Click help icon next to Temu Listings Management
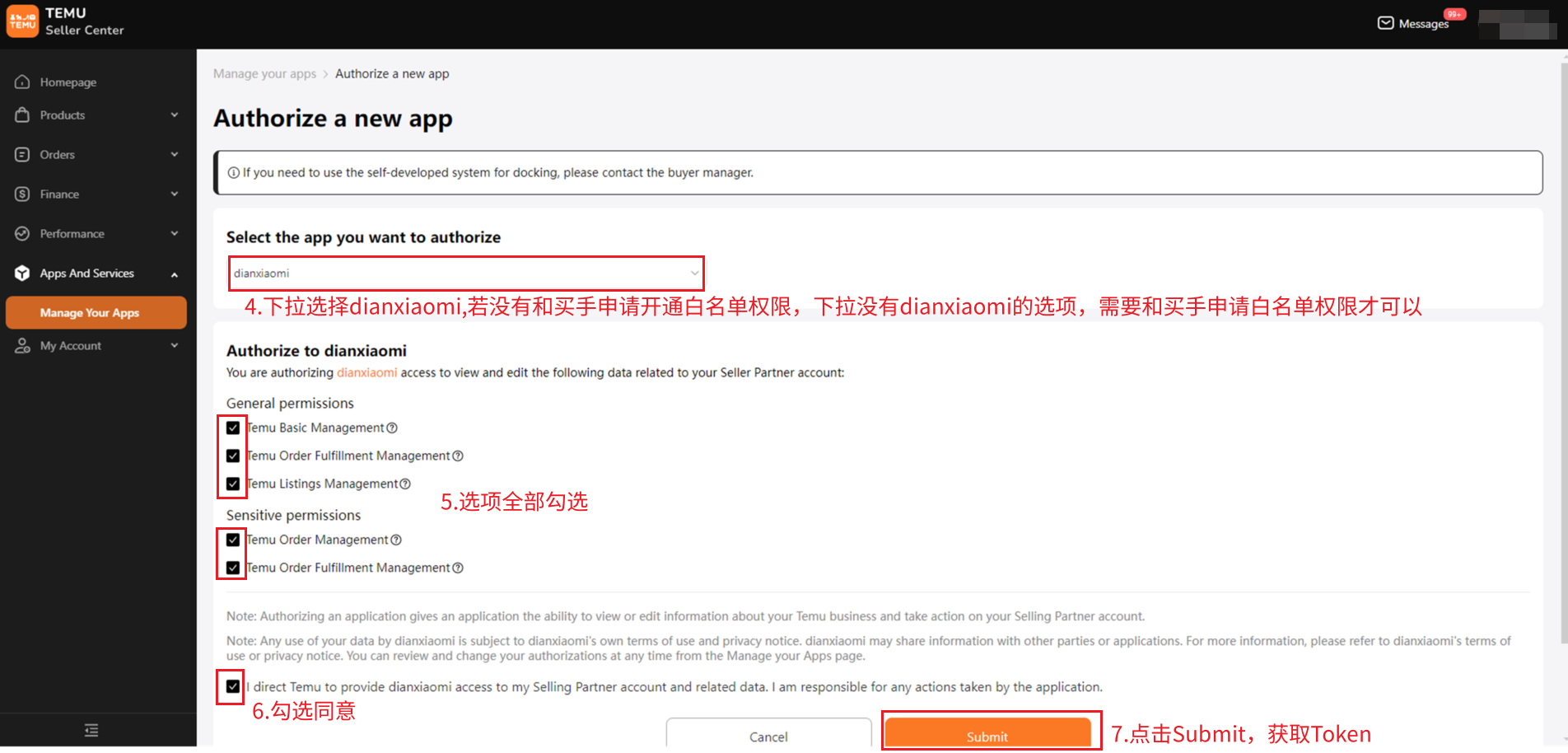1568x753 pixels. (405, 484)
